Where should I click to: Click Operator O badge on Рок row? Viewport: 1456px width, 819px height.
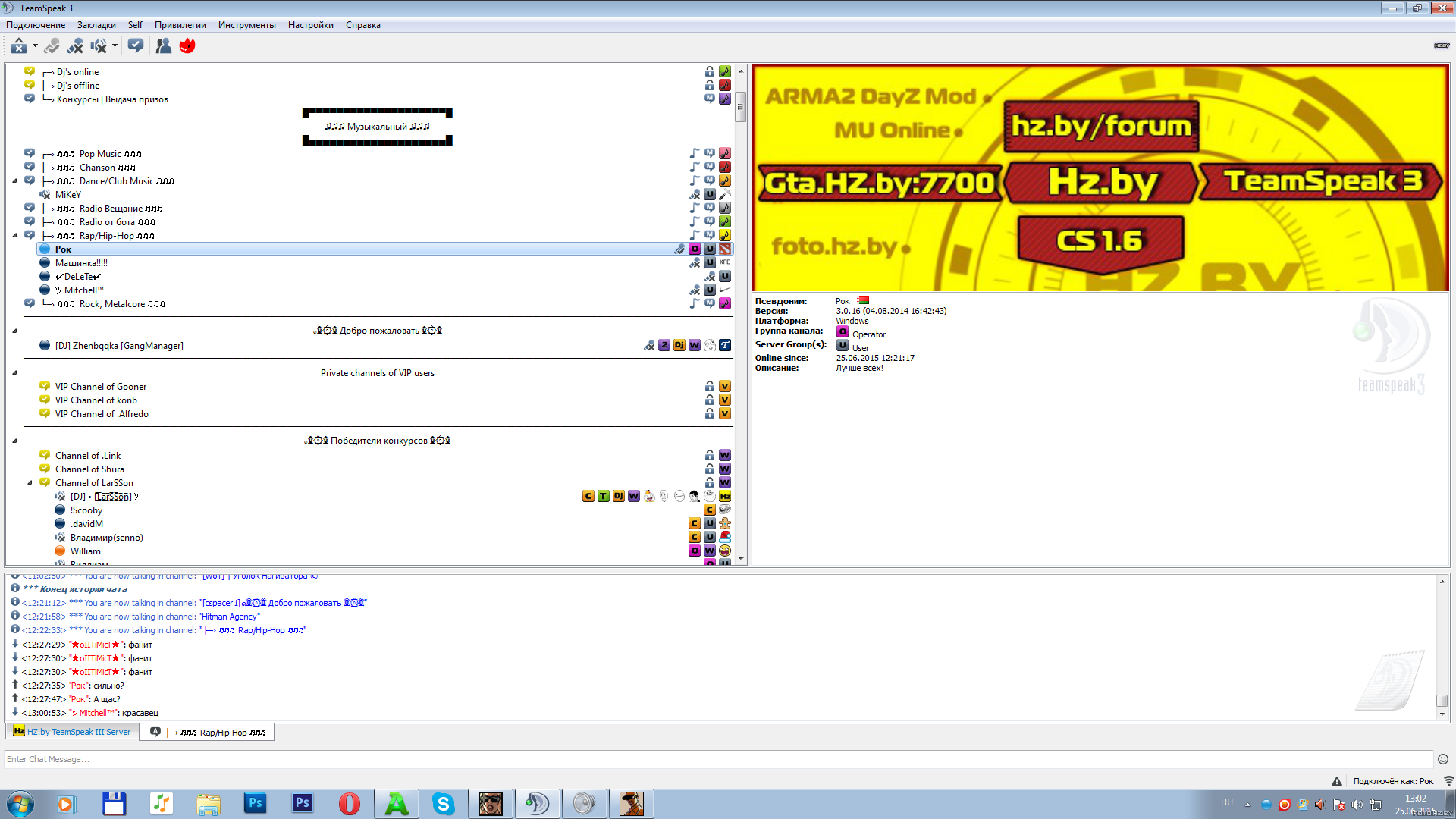coord(695,249)
